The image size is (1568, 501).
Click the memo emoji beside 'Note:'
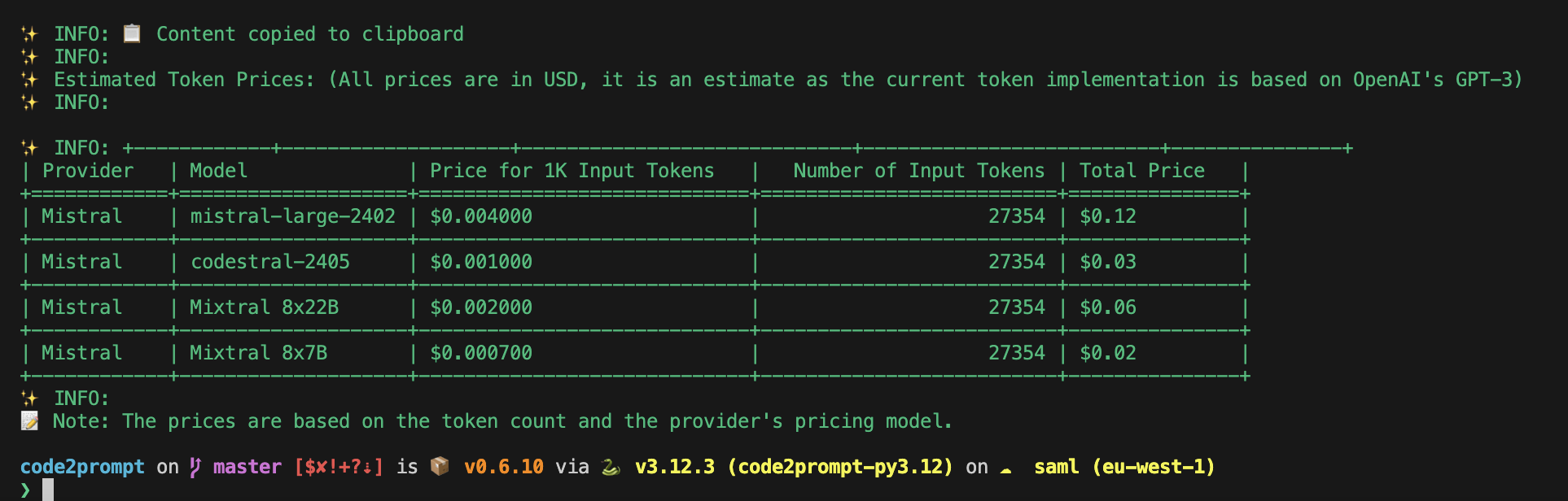point(29,420)
